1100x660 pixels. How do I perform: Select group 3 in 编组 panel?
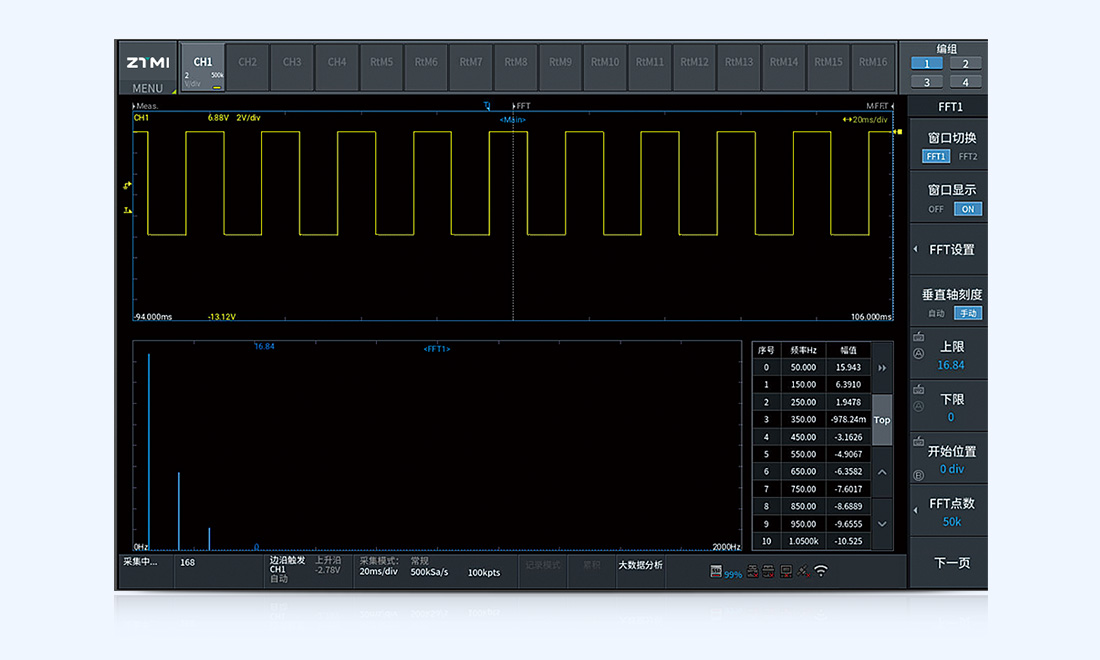tap(926, 82)
